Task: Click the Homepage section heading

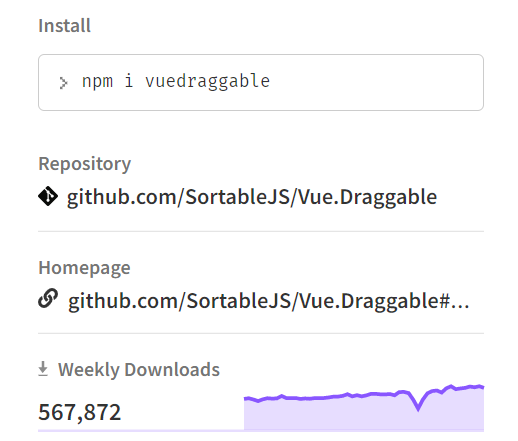Action: coord(84,268)
